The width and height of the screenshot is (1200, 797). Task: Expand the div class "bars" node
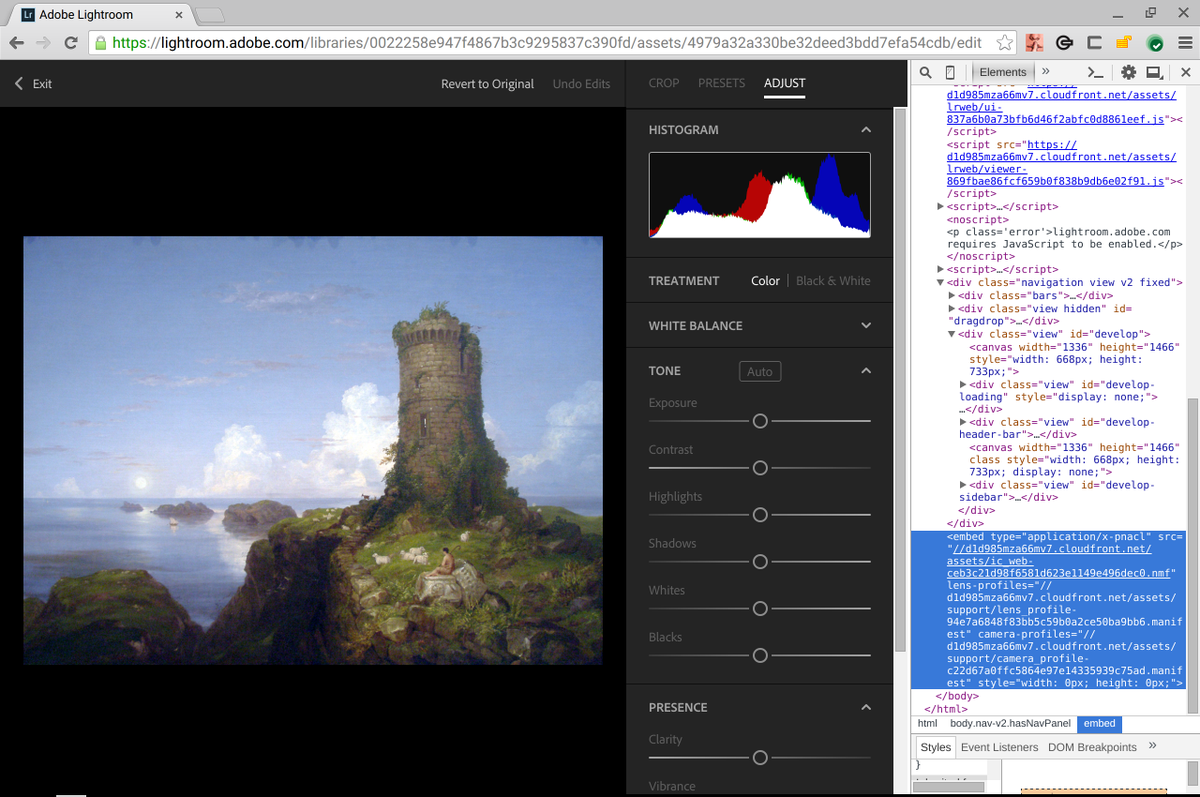coord(952,296)
